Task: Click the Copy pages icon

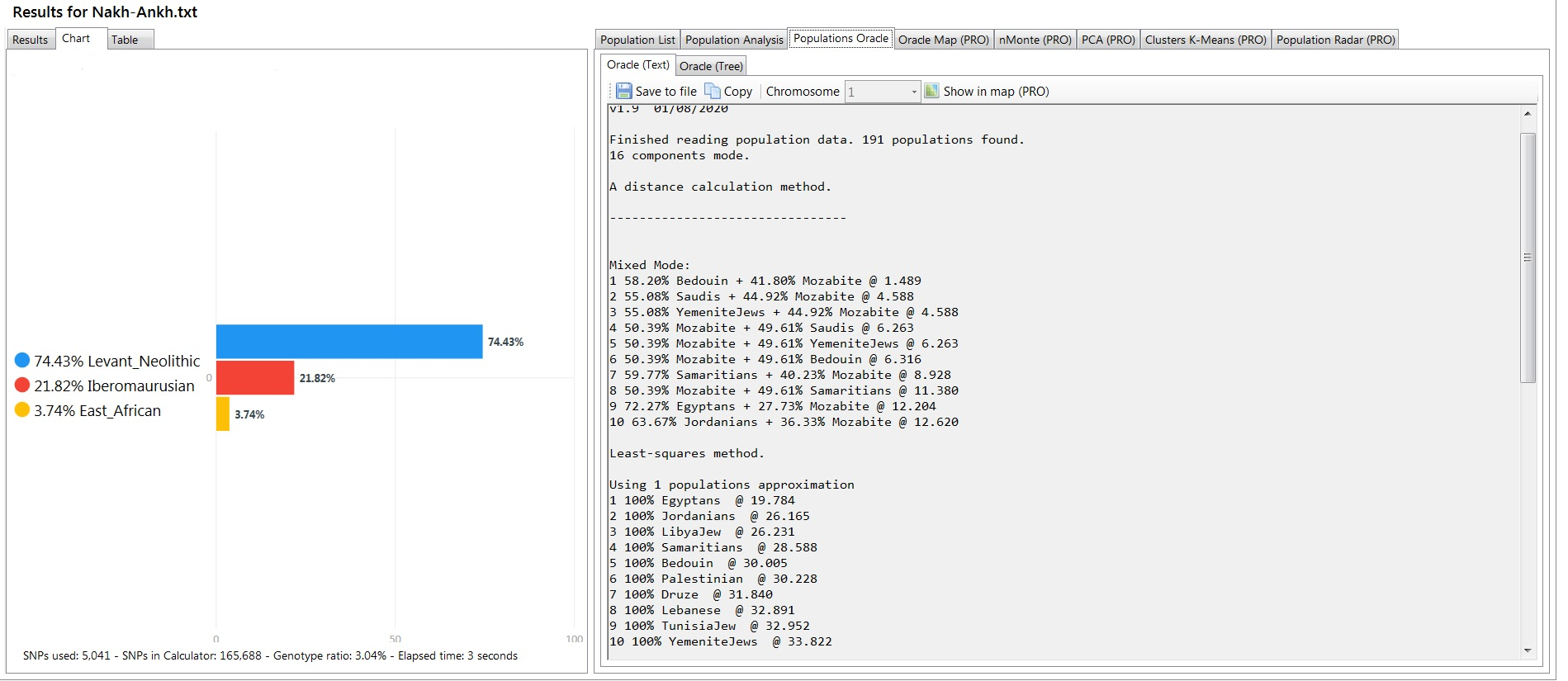Action: (712, 91)
